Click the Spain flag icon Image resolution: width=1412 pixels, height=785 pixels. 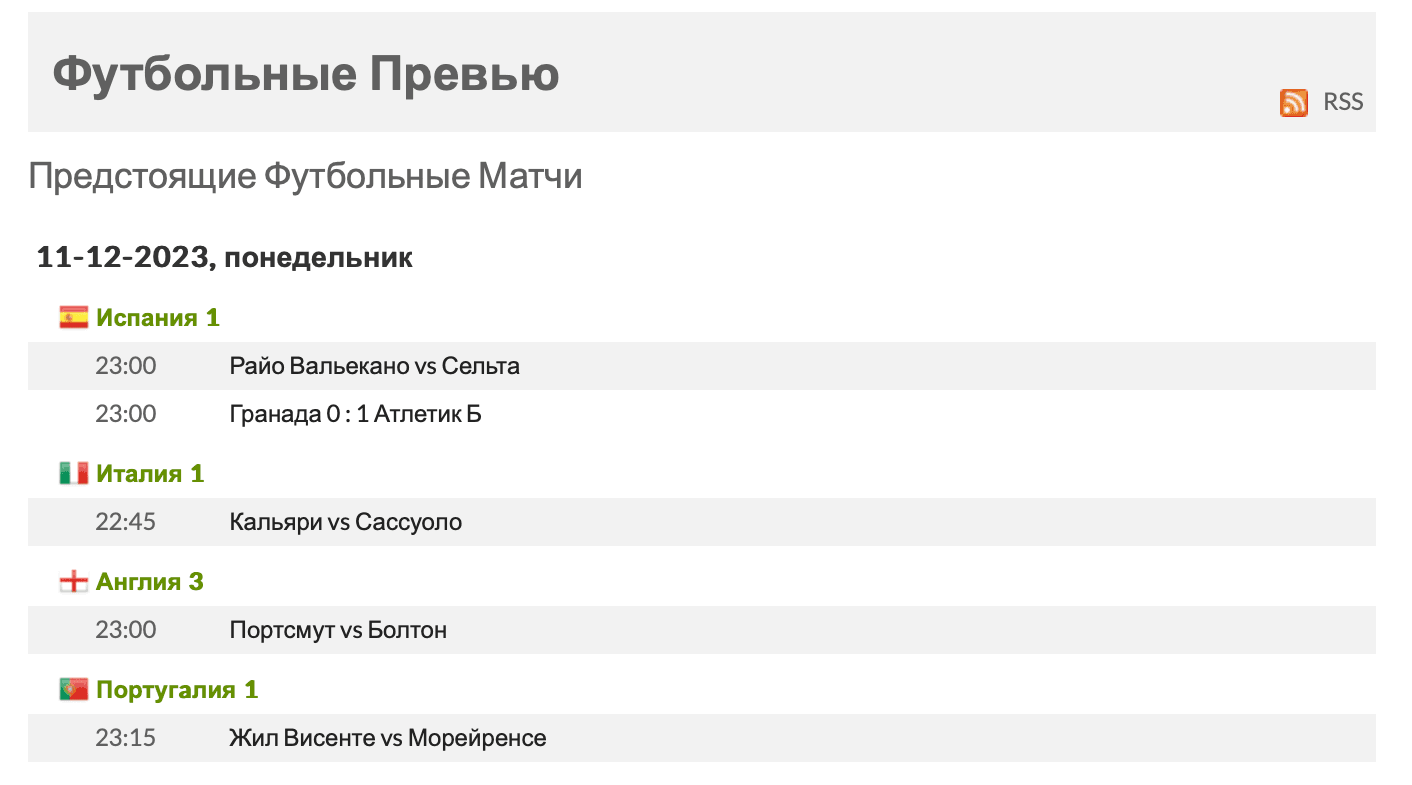73,318
